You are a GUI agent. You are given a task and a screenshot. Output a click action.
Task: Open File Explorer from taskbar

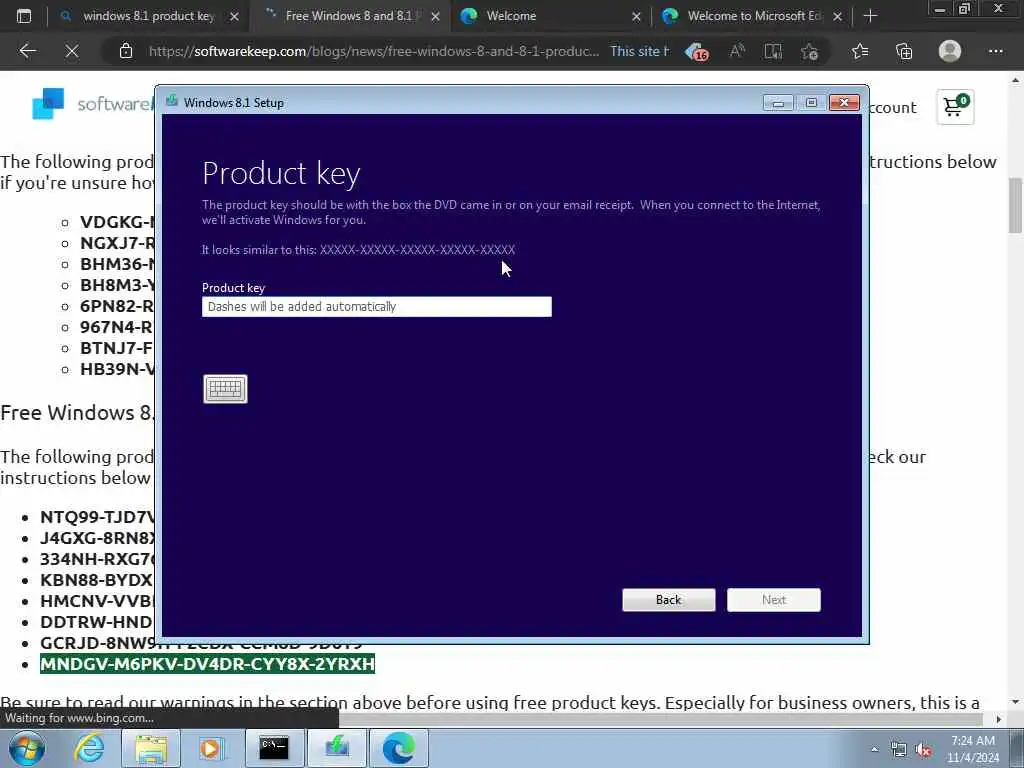coord(151,748)
